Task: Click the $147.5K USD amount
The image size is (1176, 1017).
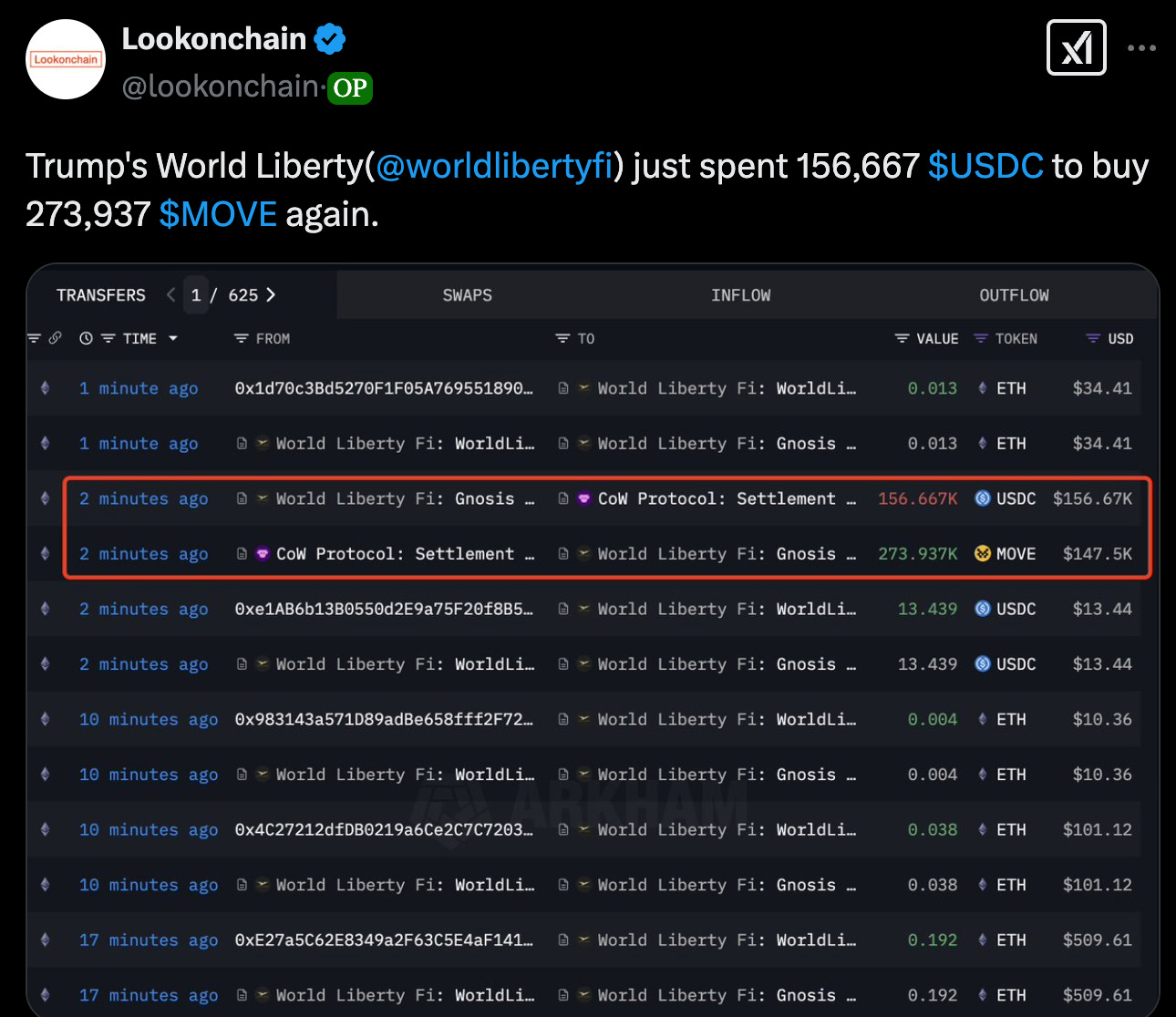Action: pos(1098,554)
